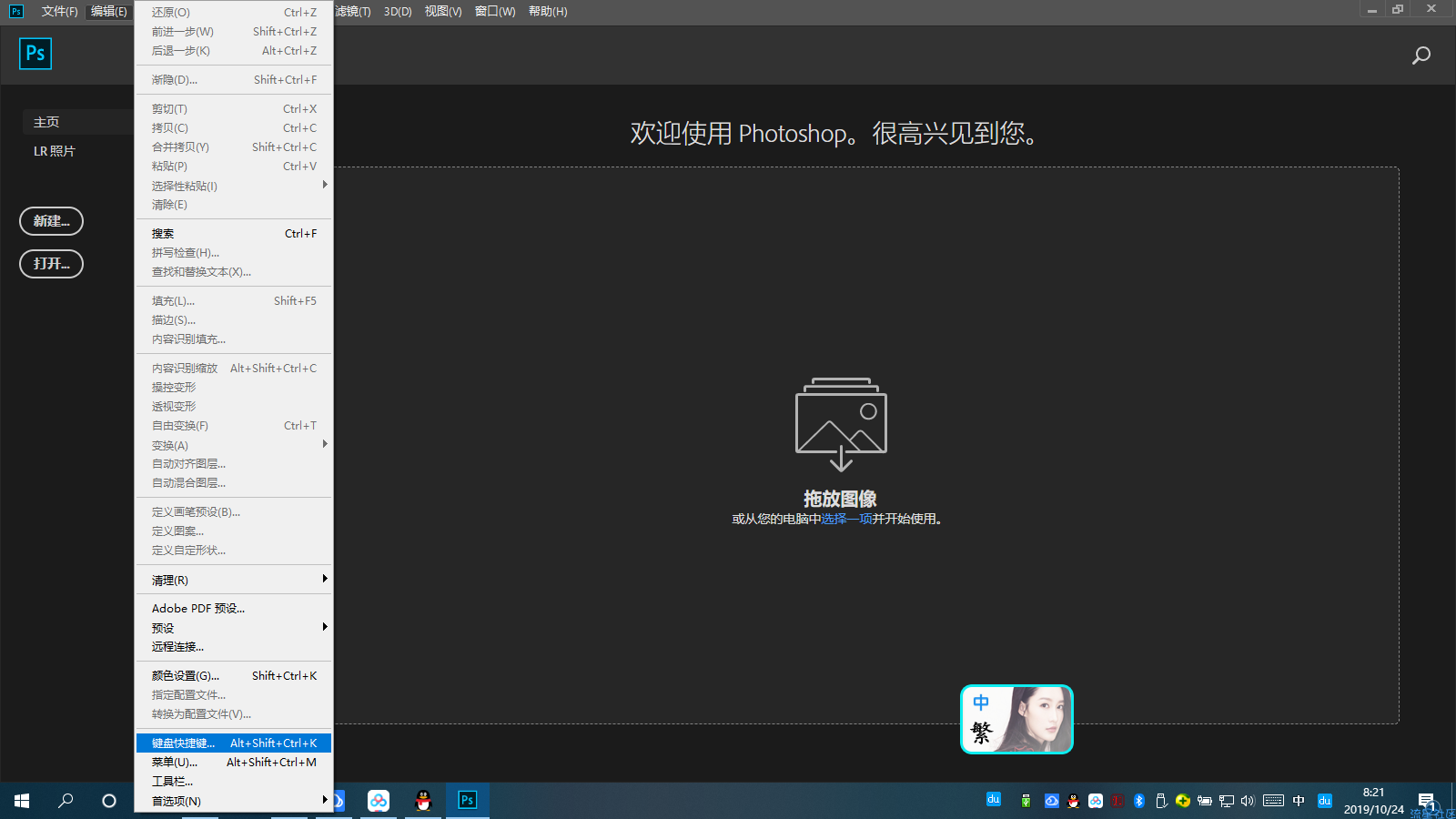Click the network tray icon
This screenshot has height=819, width=1456.
tap(1226, 801)
